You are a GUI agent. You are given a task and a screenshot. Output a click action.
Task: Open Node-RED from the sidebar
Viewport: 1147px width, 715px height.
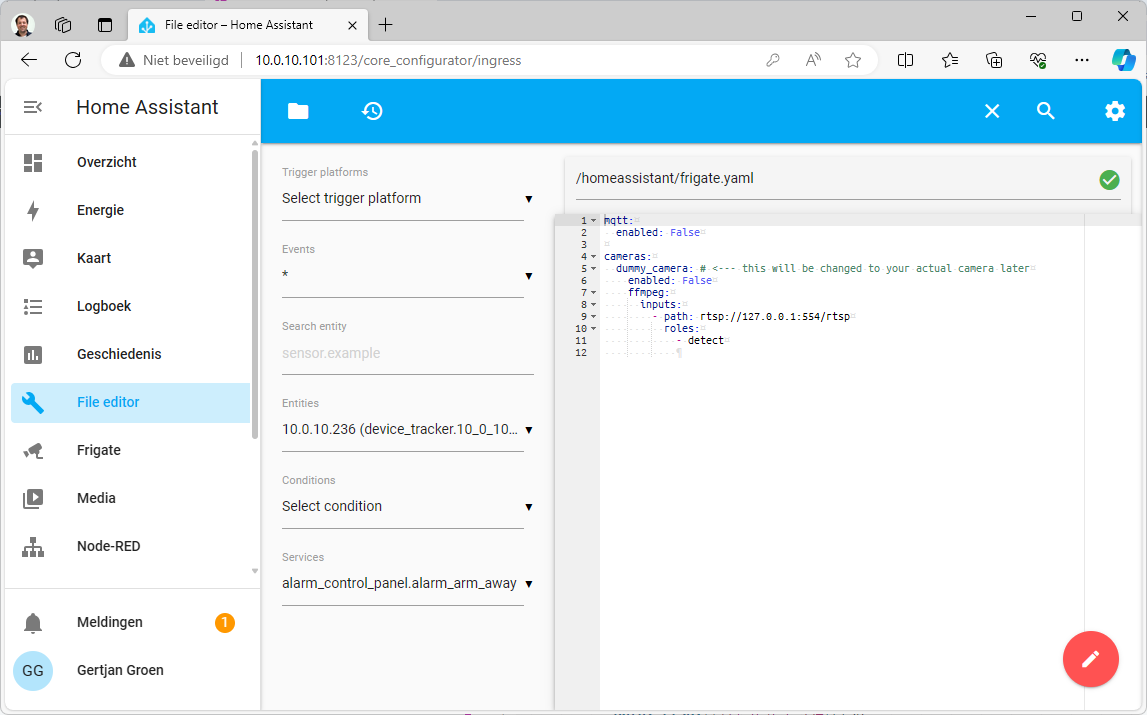pyautogui.click(x=108, y=546)
